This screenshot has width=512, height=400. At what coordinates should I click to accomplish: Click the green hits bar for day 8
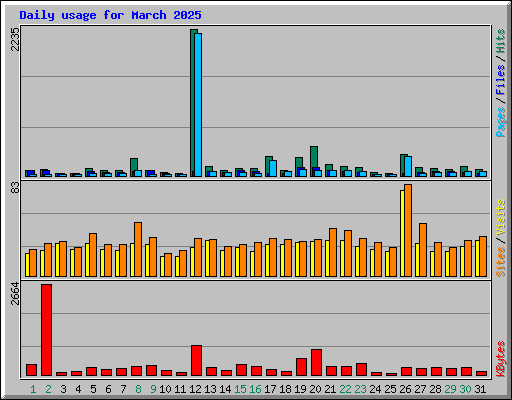pyautogui.click(x=134, y=165)
